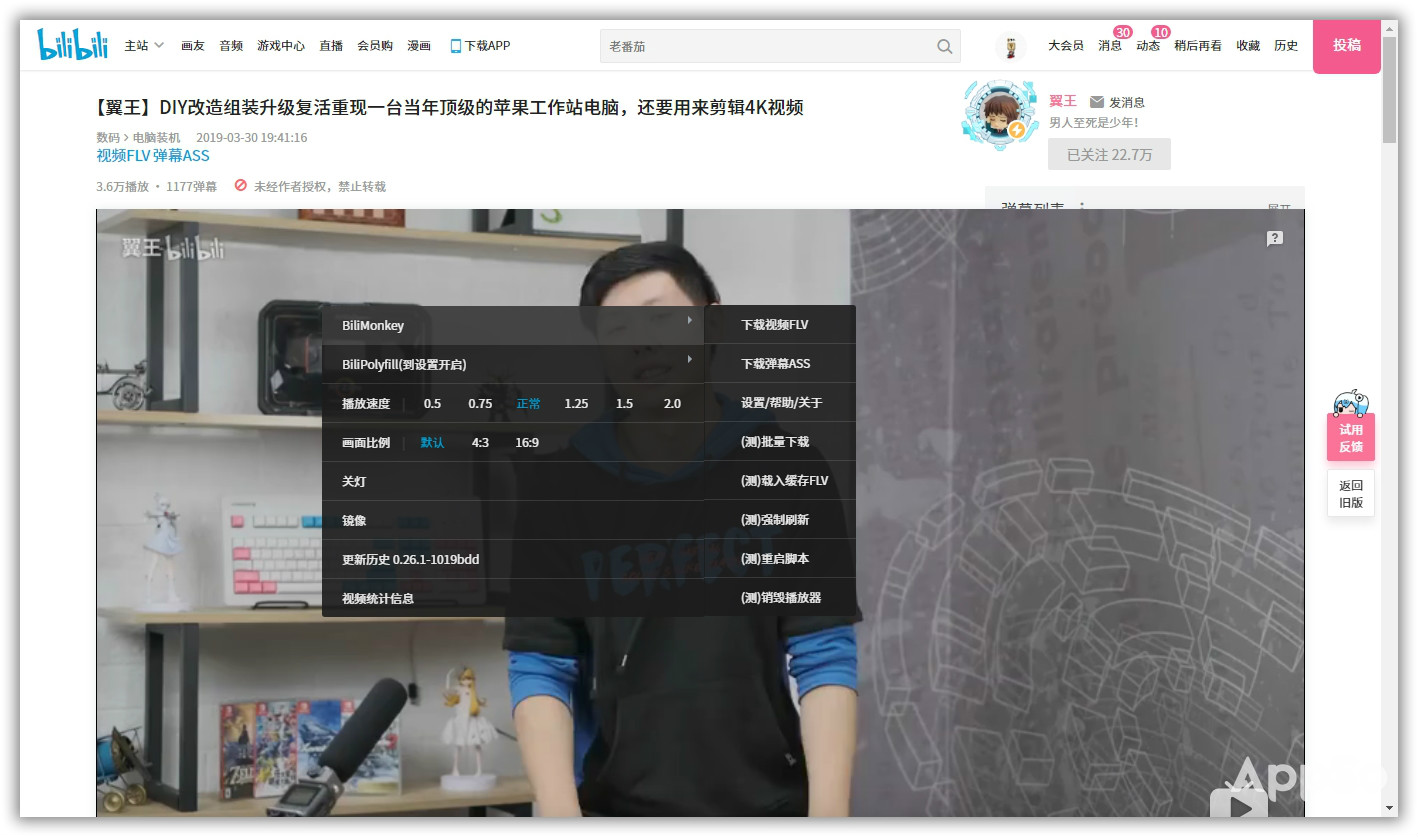Click the bilibili logo

tap(71, 44)
